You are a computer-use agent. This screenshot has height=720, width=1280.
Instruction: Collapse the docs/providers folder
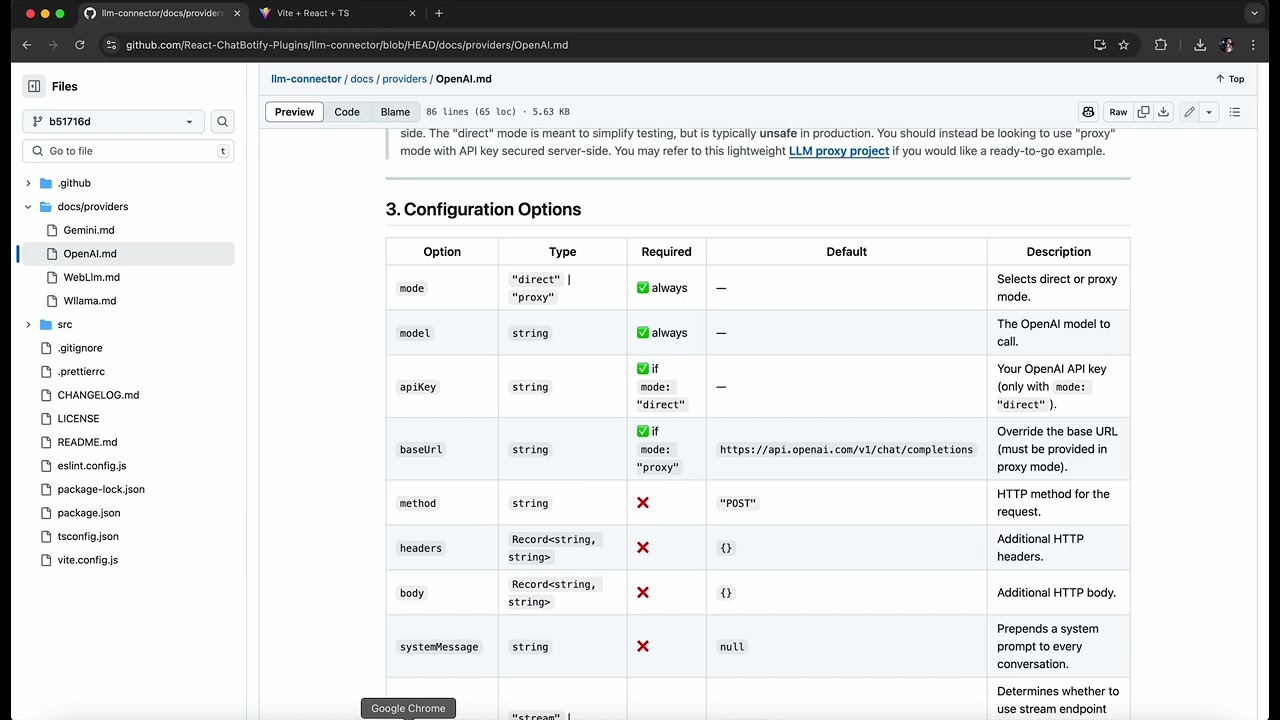point(28,207)
